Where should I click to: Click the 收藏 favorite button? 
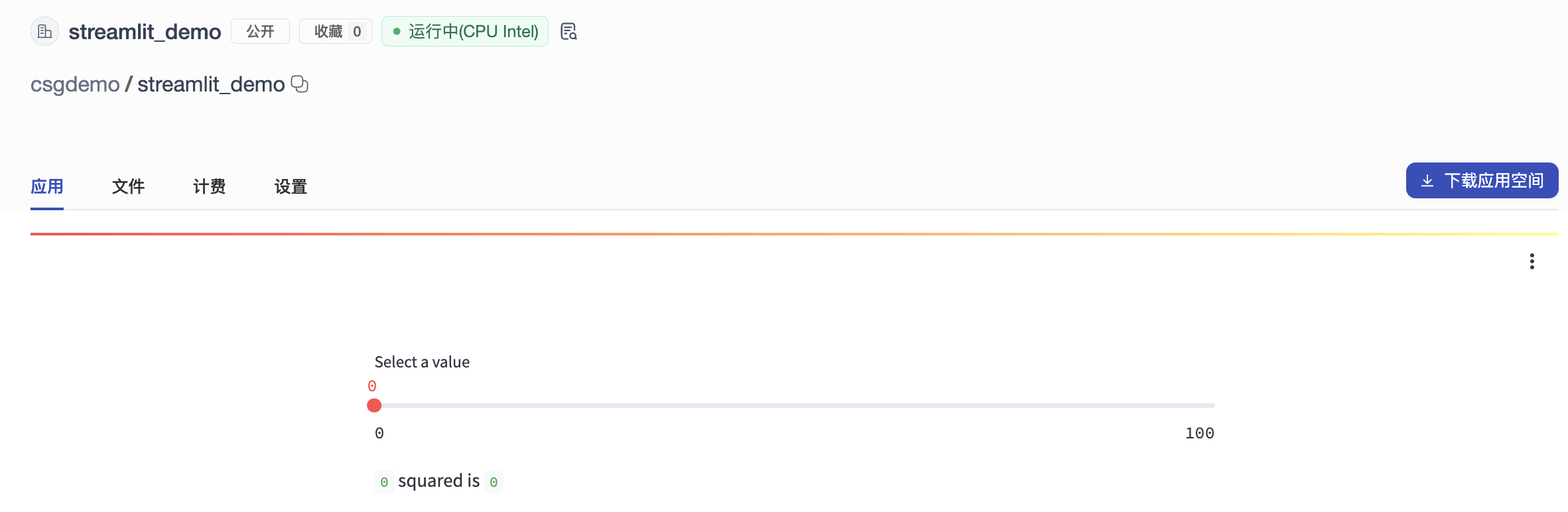[x=328, y=31]
